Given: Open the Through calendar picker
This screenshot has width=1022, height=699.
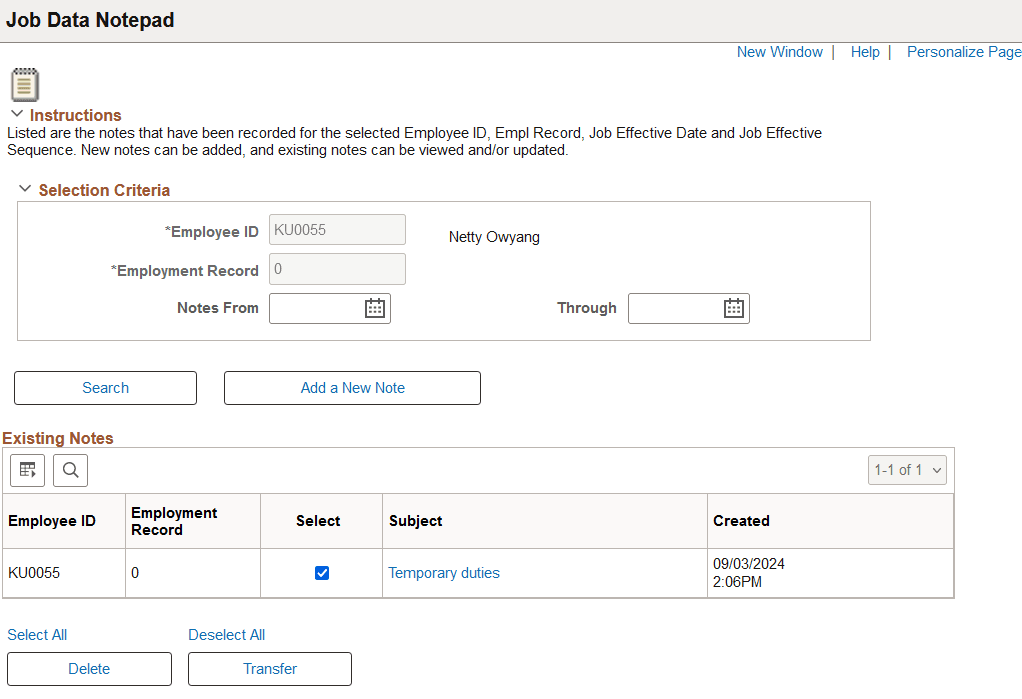Looking at the screenshot, I should coord(734,308).
